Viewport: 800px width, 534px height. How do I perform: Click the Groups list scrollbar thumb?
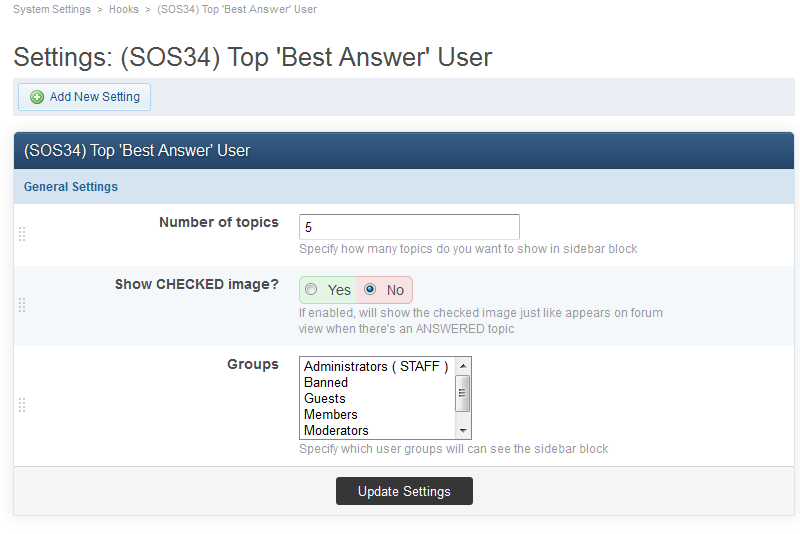pos(462,392)
